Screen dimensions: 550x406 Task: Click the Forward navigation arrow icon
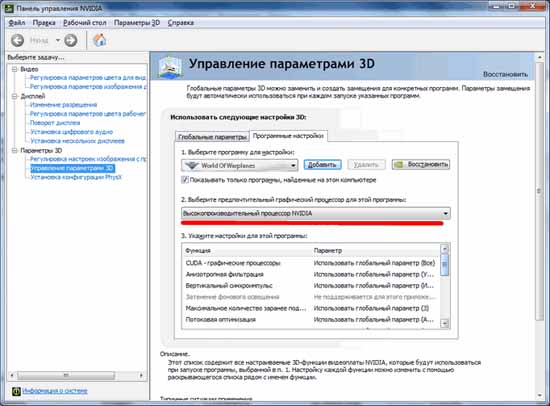[x=71, y=40]
